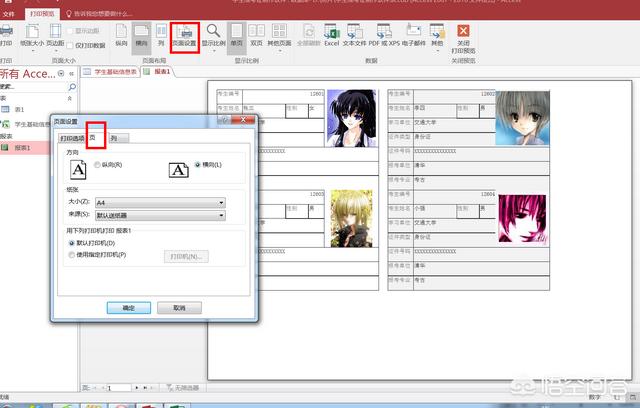The height and width of the screenshot is (408, 640).
Task: Select the Print Preview (打印预览) ribbon tab
Action: click(42, 14)
